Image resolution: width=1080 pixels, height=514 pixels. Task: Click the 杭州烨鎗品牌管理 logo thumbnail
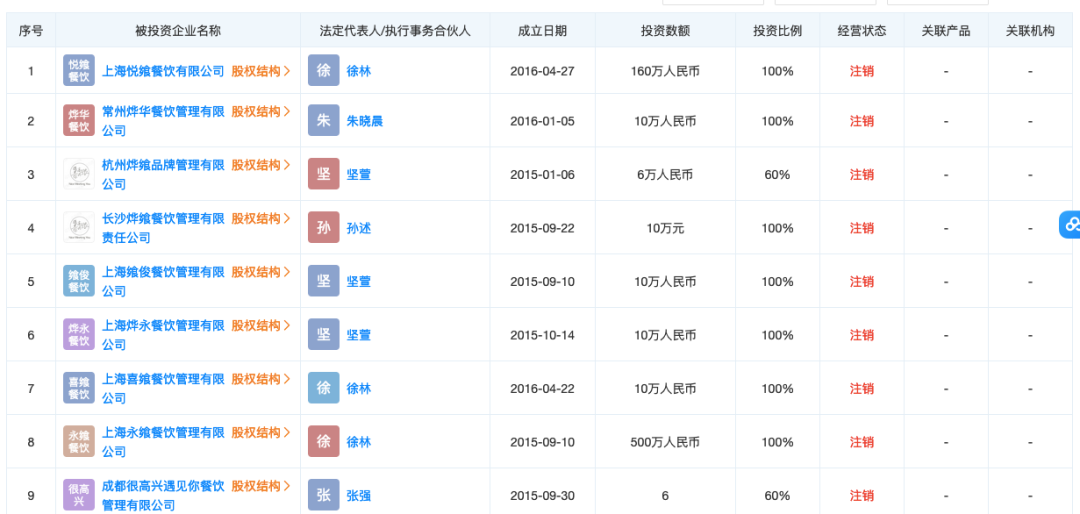(x=78, y=174)
